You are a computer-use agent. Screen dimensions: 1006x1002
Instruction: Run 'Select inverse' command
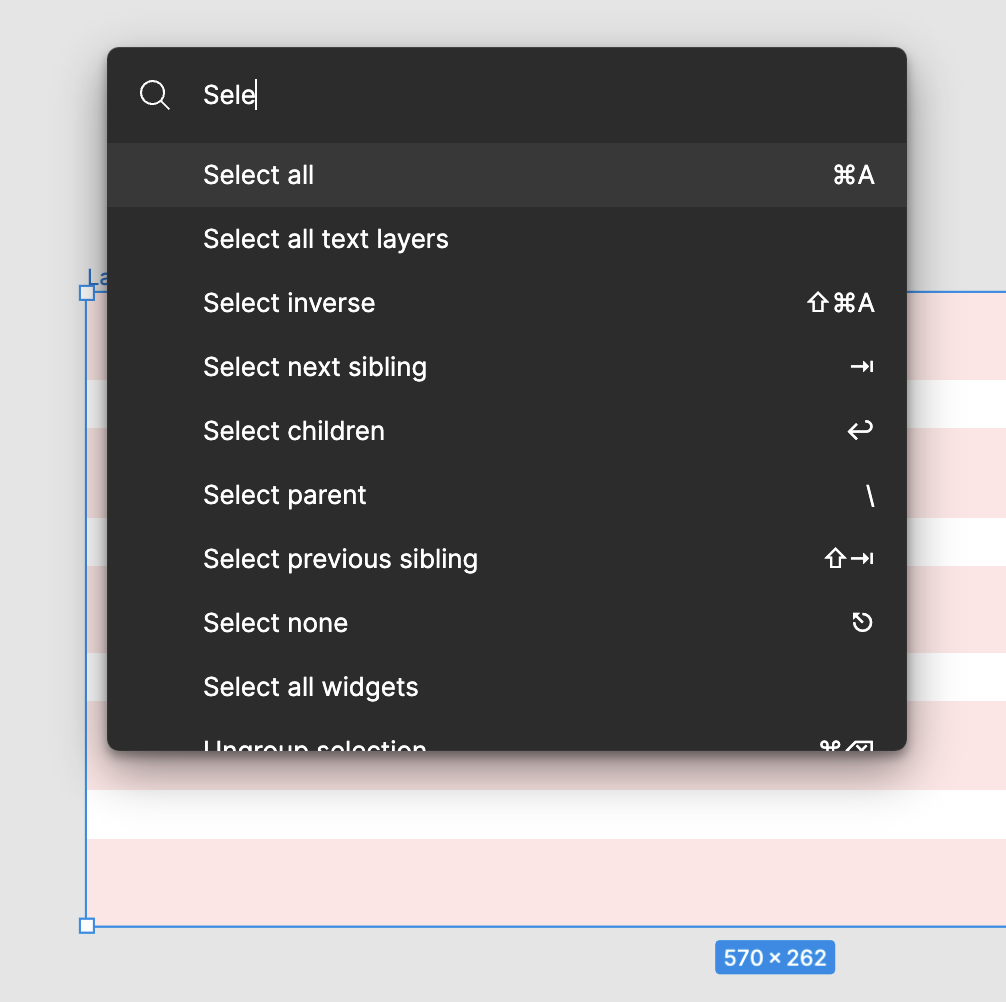[289, 303]
